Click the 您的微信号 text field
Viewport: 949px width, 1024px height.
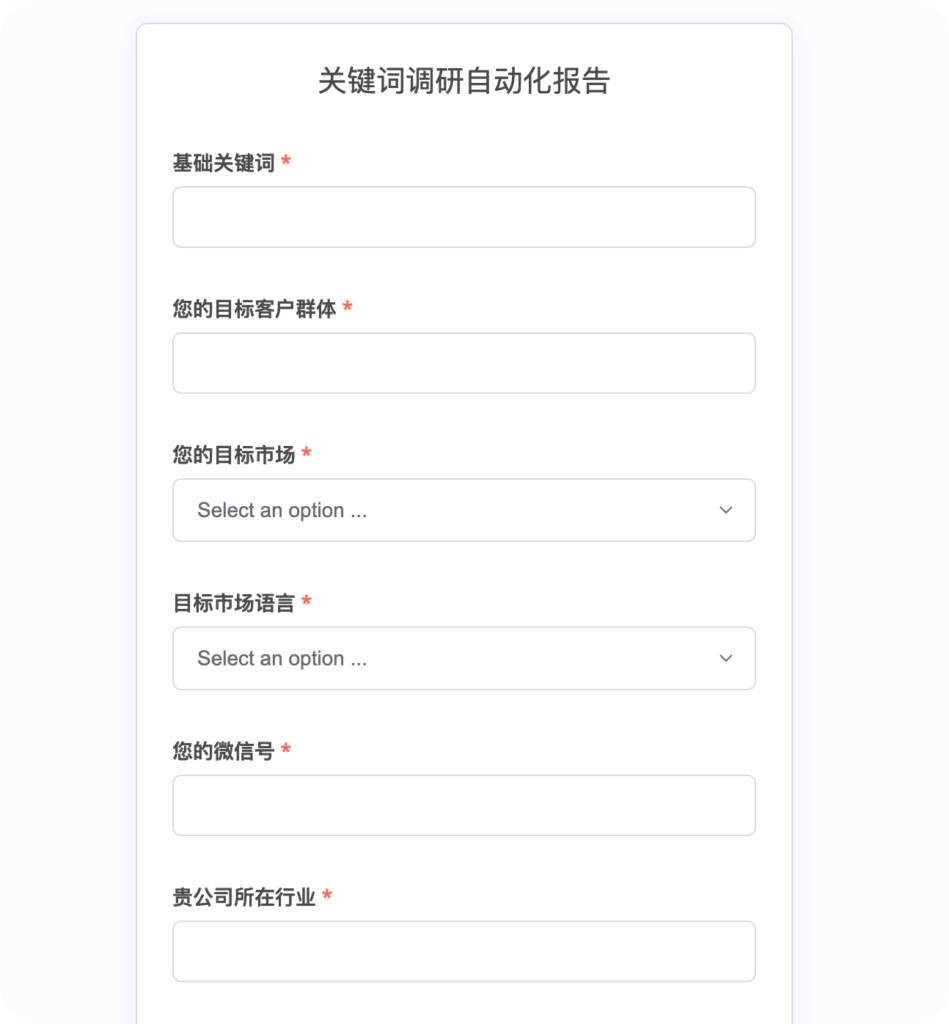click(463, 805)
